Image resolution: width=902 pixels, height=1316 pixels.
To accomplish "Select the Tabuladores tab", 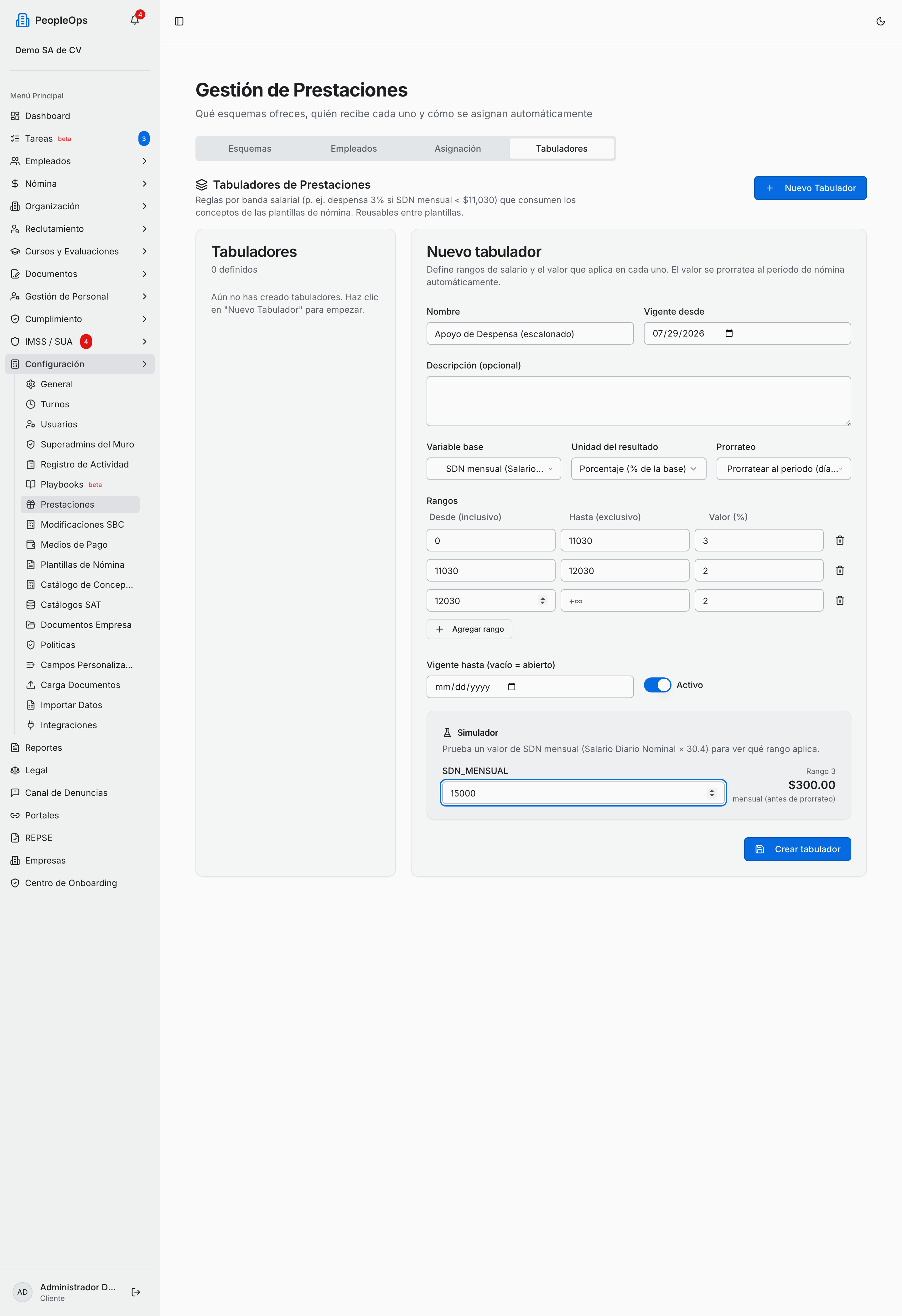I will tap(562, 148).
